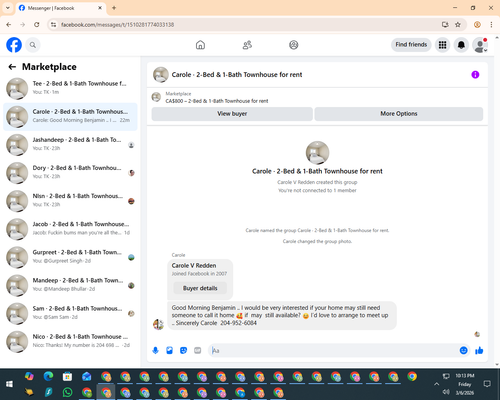Open the Chrome profile icon
The image size is (500, 400).
click(477, 25)
